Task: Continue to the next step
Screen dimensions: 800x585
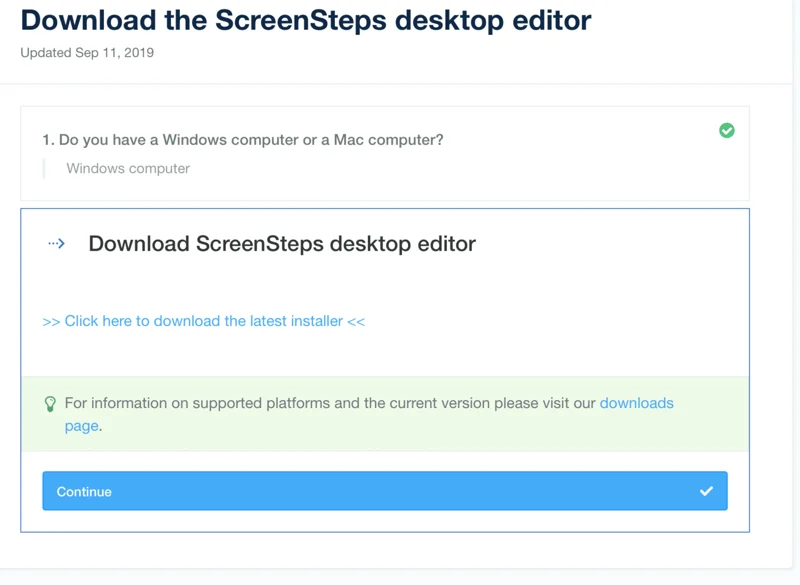Action: [x=385, y=491]
